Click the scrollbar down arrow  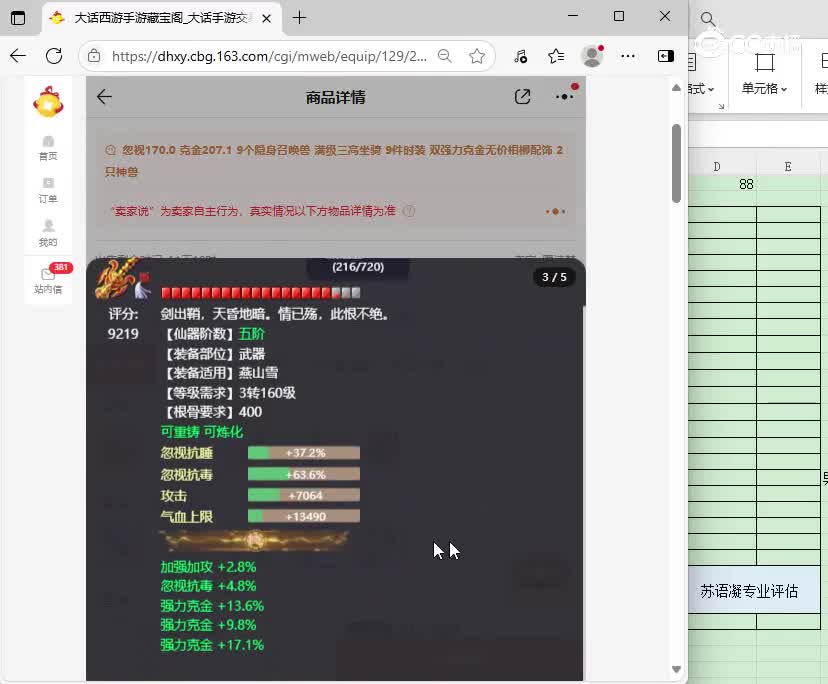click(676, 669)
